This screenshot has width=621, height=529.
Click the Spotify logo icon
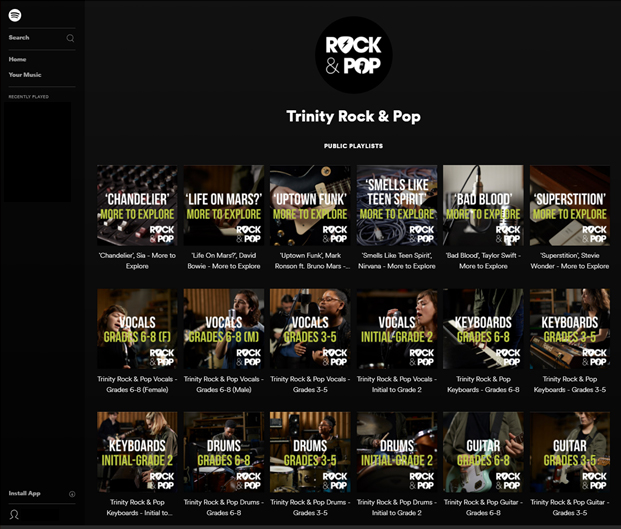tap(15, 15)
